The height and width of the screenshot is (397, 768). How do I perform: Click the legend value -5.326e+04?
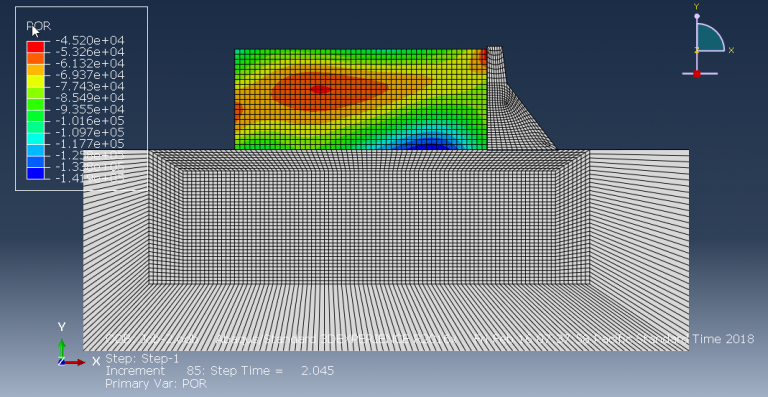click(90, 52)
